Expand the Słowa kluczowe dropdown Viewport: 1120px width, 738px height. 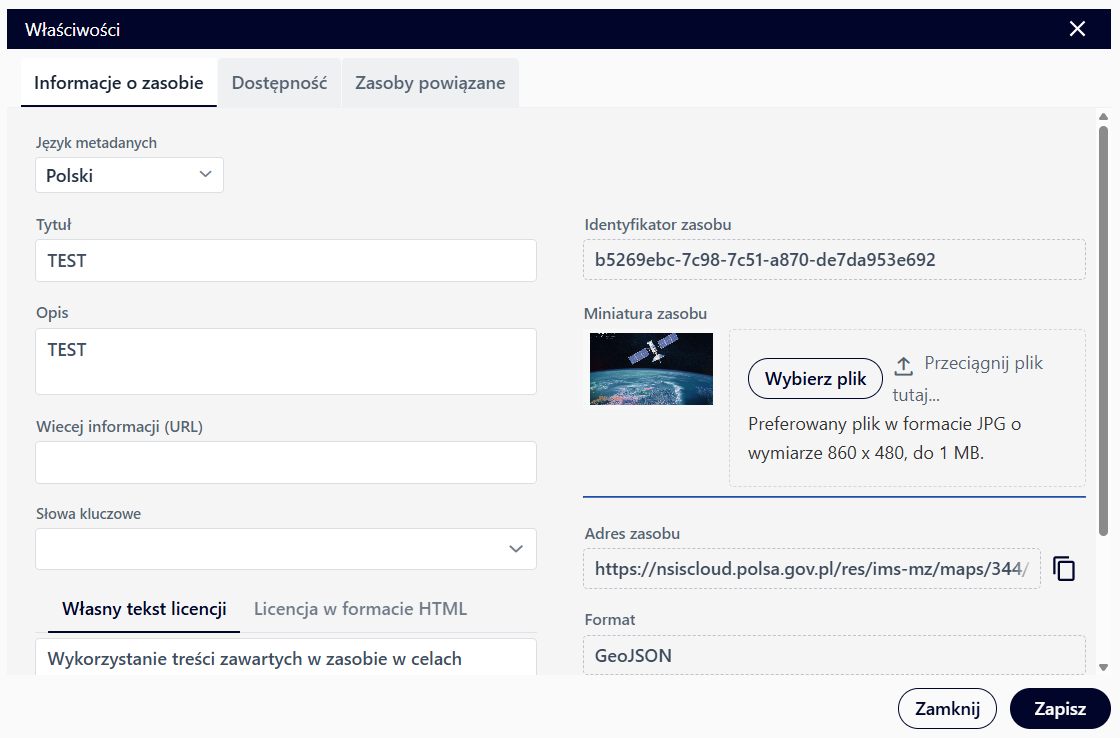(515, 549)
